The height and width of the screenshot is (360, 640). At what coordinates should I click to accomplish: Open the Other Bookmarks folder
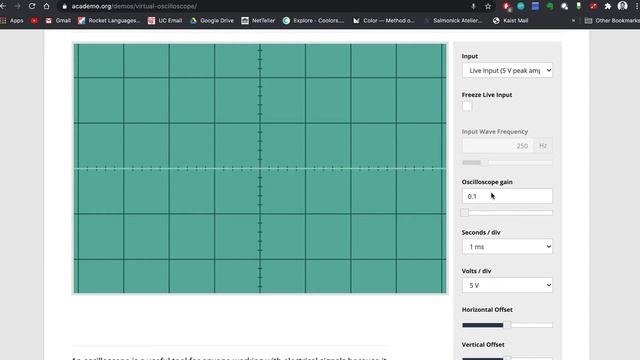click(612, 20)
